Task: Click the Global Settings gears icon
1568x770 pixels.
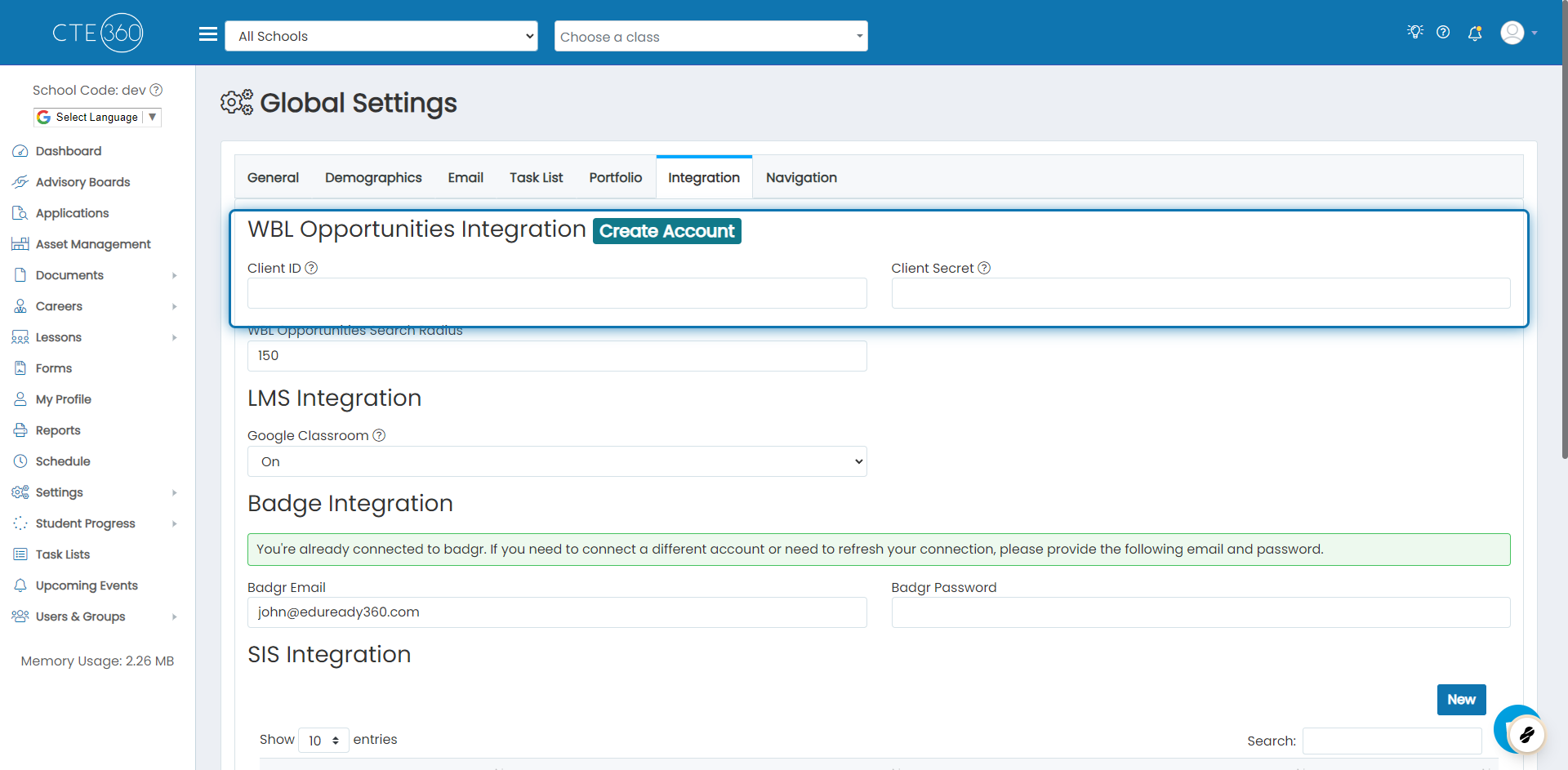Action: pos(237,103)
